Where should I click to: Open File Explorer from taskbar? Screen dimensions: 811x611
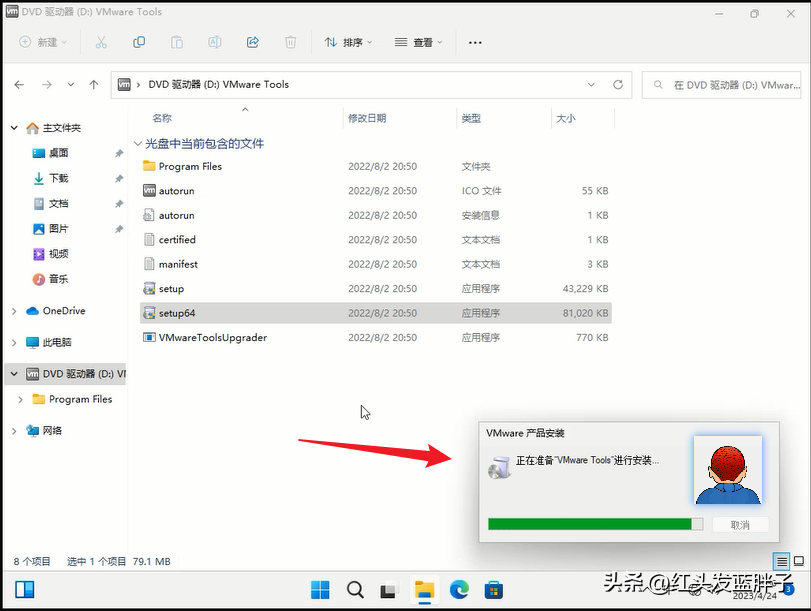pyautogui.click(x=424, y=590)
